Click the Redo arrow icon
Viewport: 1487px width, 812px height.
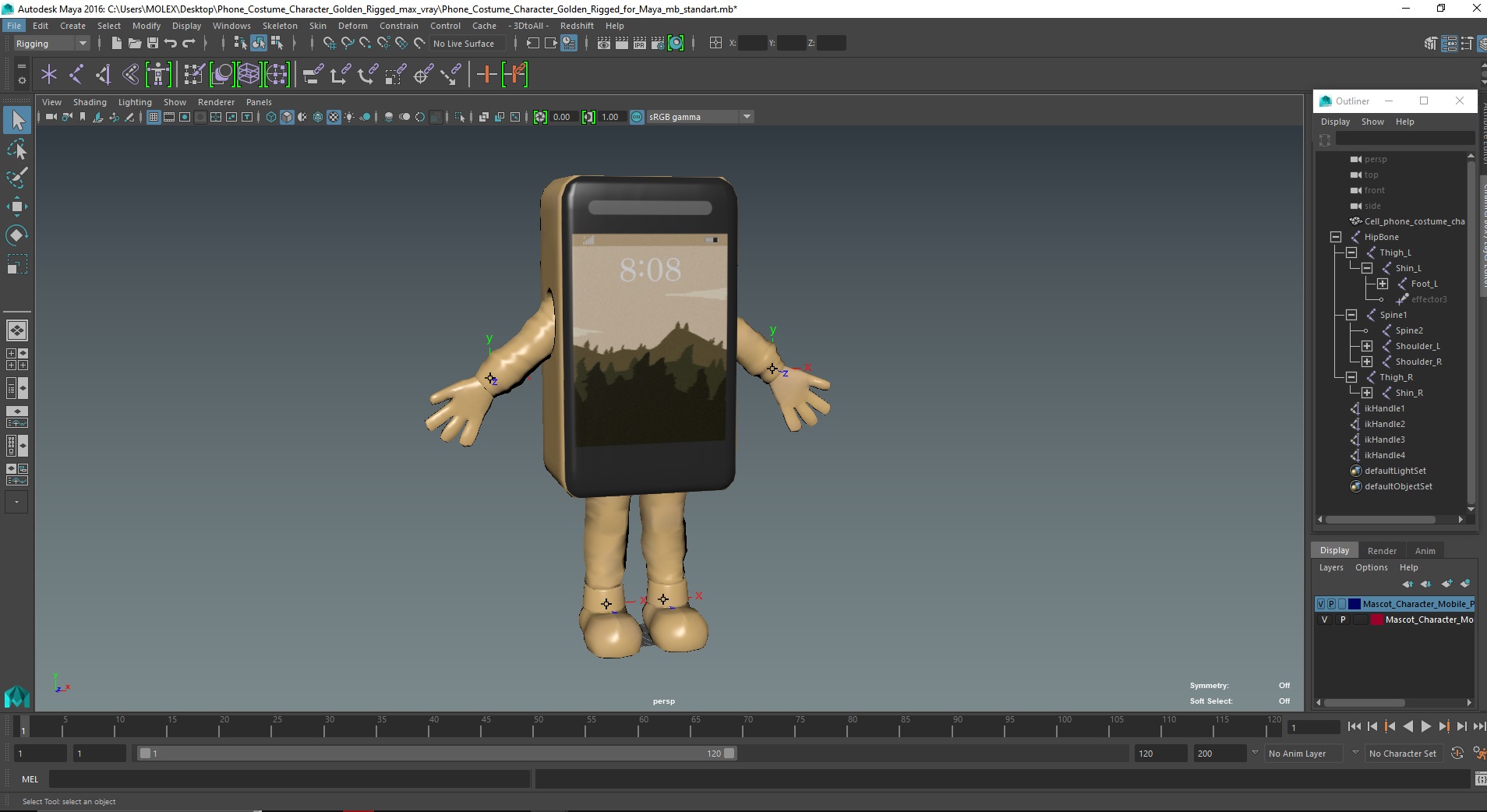[x=189, y=44]
